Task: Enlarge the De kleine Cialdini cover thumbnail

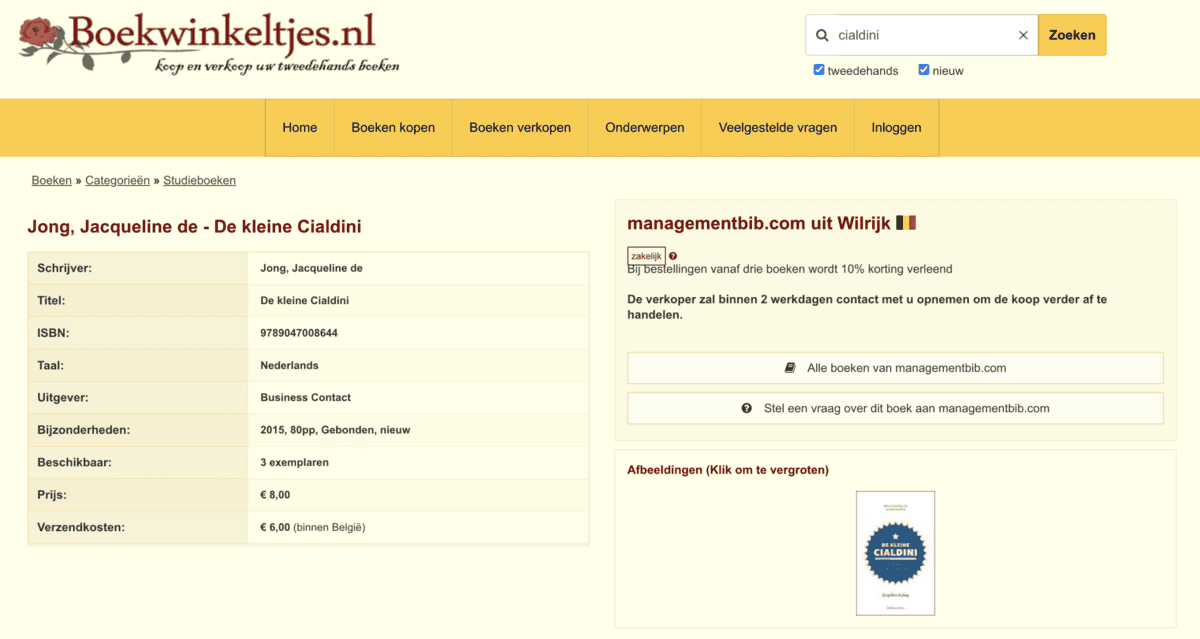Action: tap(895, 553)
